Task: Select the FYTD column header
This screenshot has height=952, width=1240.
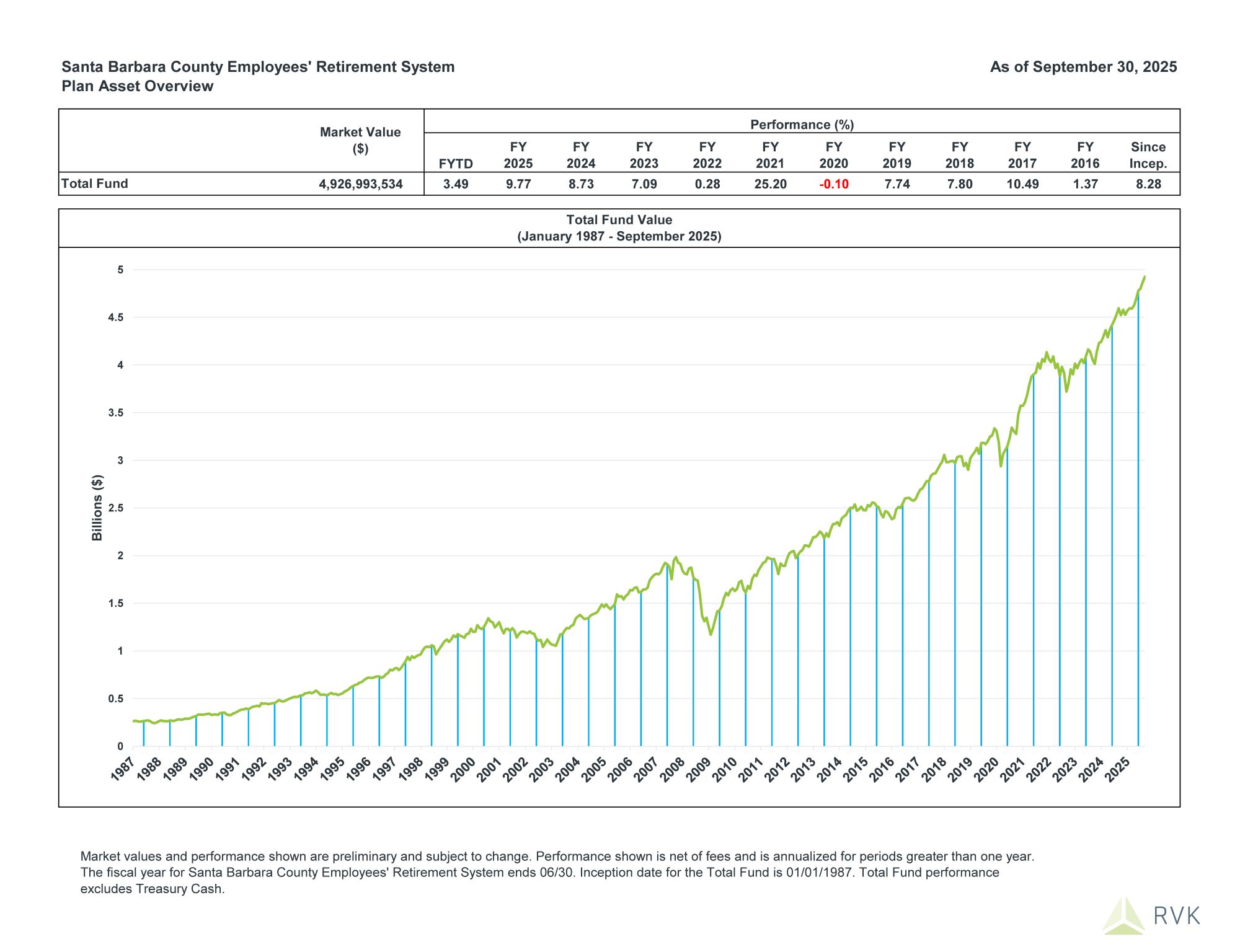Action: 456,164
